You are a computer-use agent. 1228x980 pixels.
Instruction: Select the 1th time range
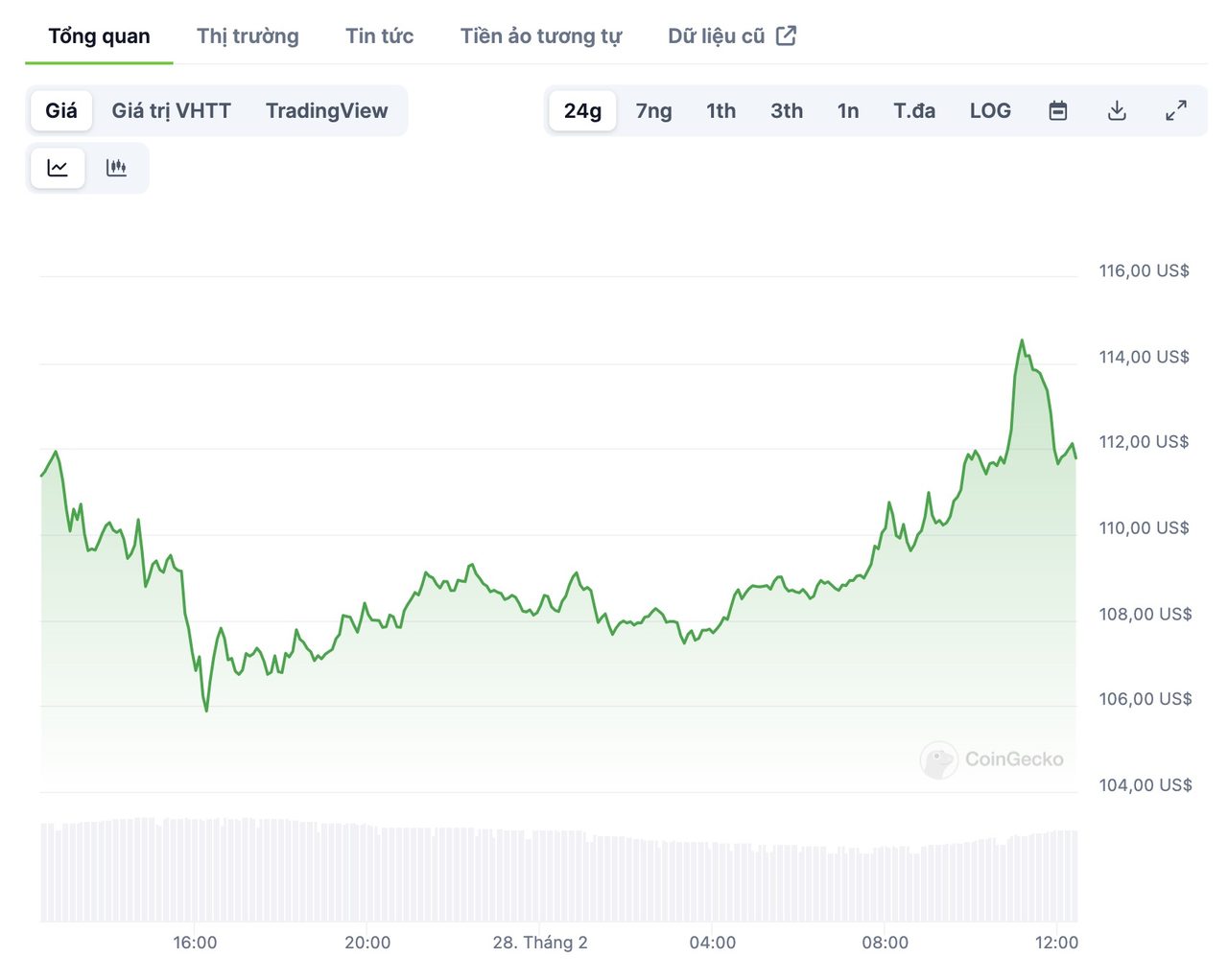tap(721, 111)
